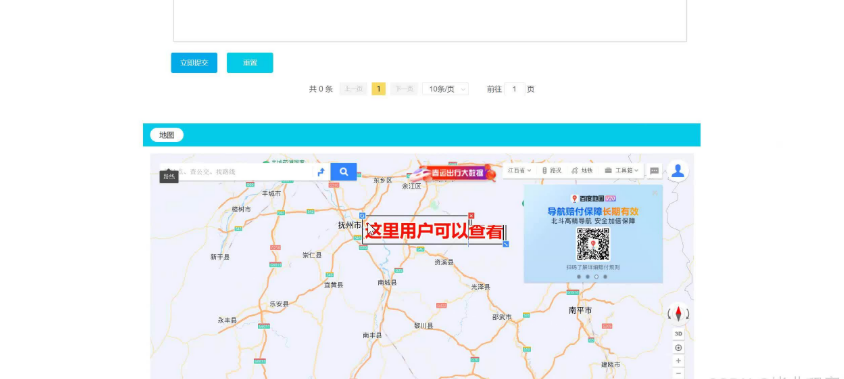
Task: Open the map user profile avatar
Action: tap(678, 171)
